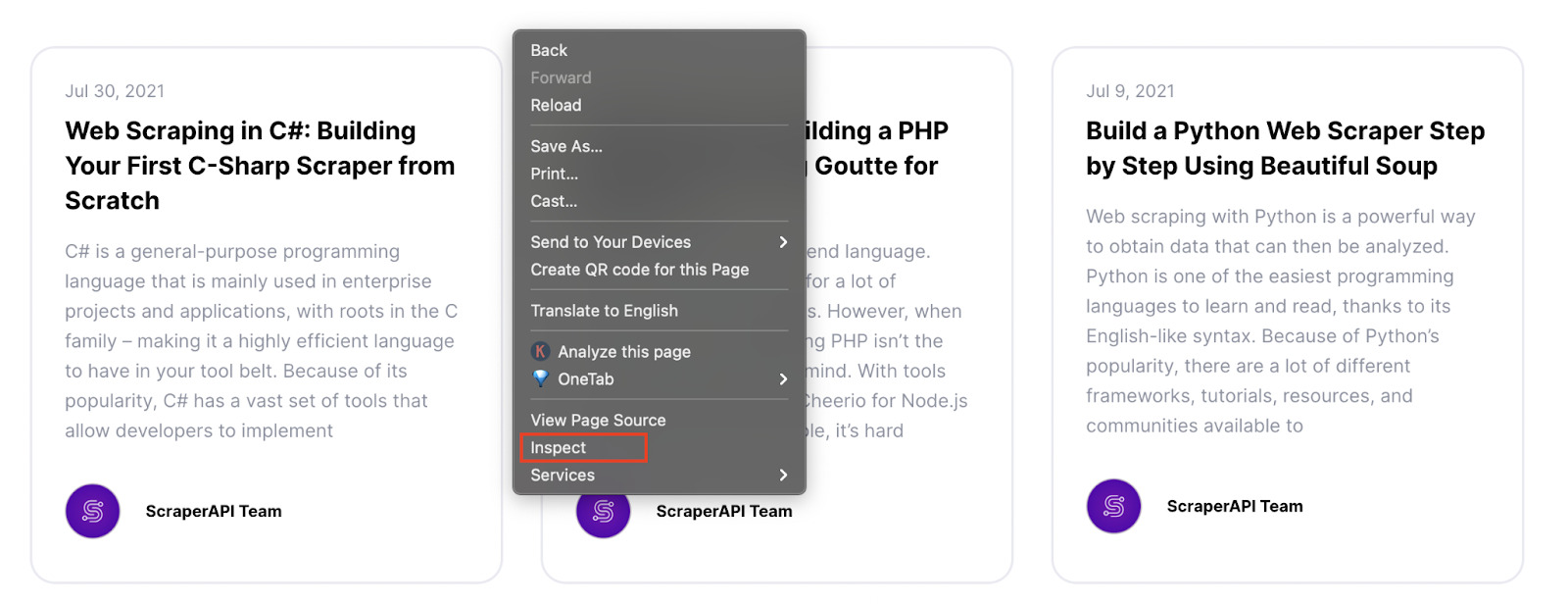Click the OneTab diamond icon
The height and width of the screenshot is (604, 1568).
click(540, 378)
